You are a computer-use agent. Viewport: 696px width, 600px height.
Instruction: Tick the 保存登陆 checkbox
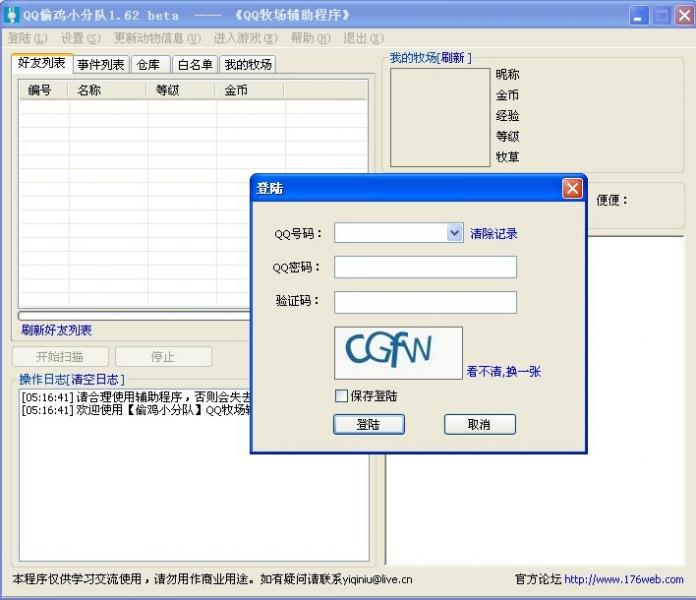coord(341,395)
